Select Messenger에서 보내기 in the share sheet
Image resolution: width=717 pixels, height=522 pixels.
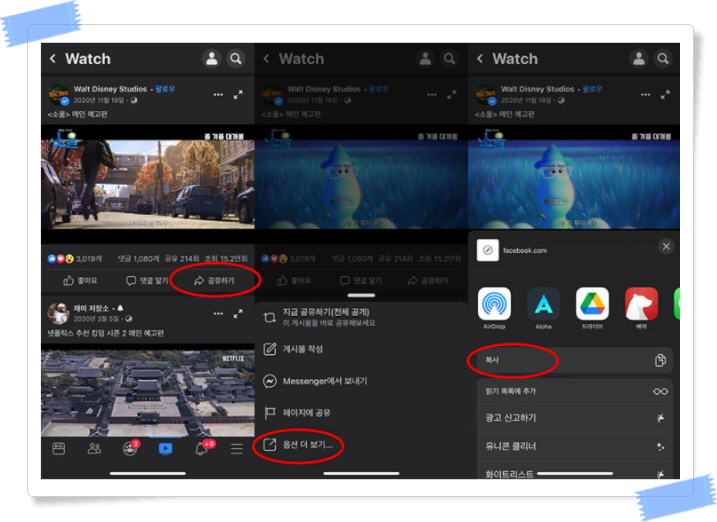[361, 381]
